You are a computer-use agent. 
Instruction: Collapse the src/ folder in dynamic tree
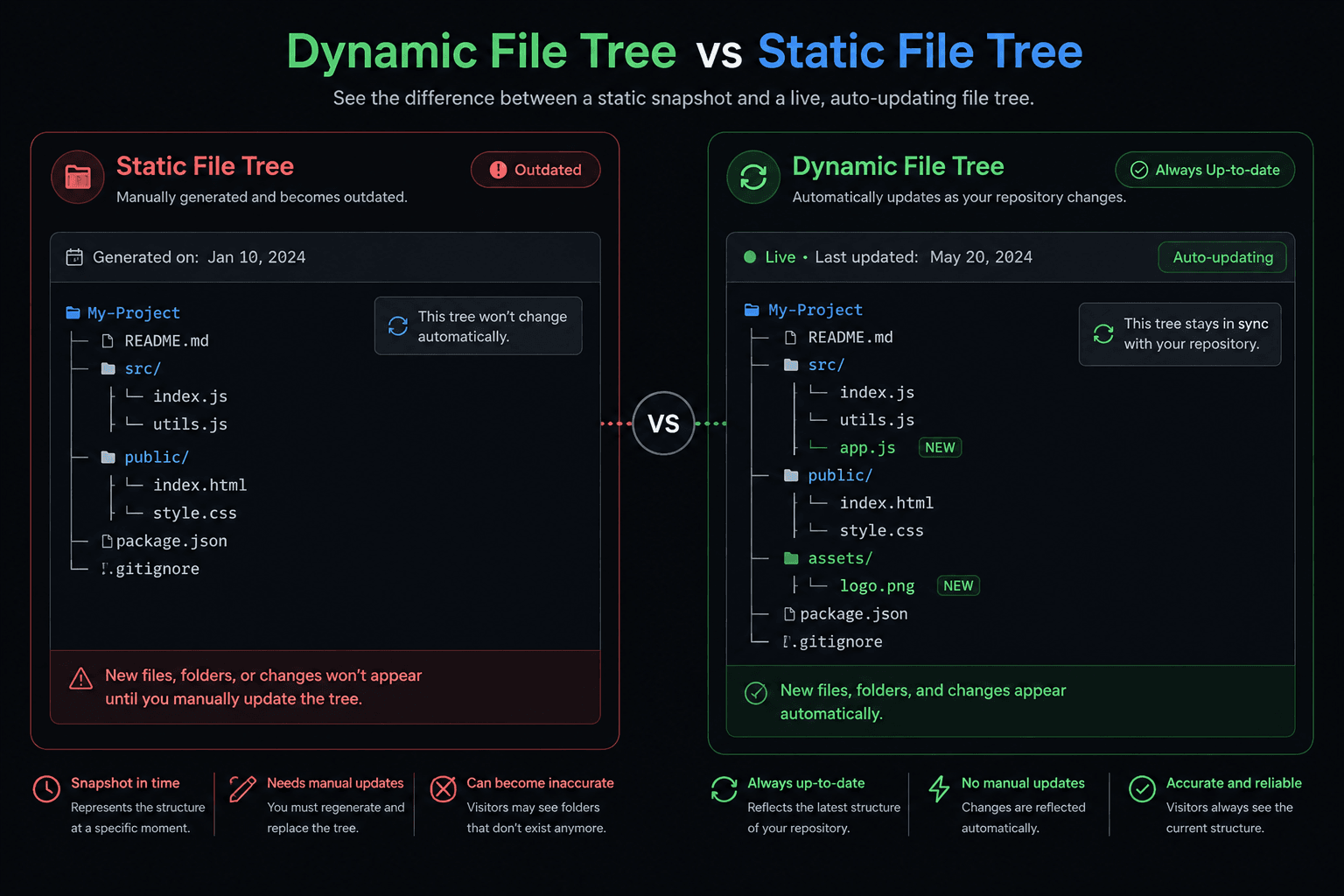[x=814, y=365]
